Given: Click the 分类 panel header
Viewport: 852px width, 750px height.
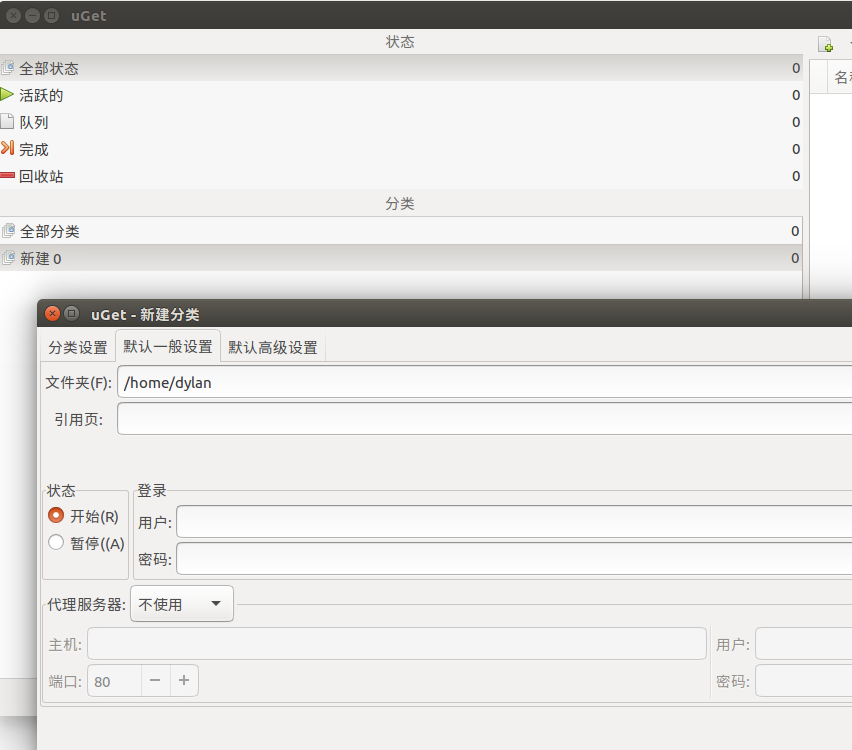Looking at the screenshot, I should coord(400,203).
